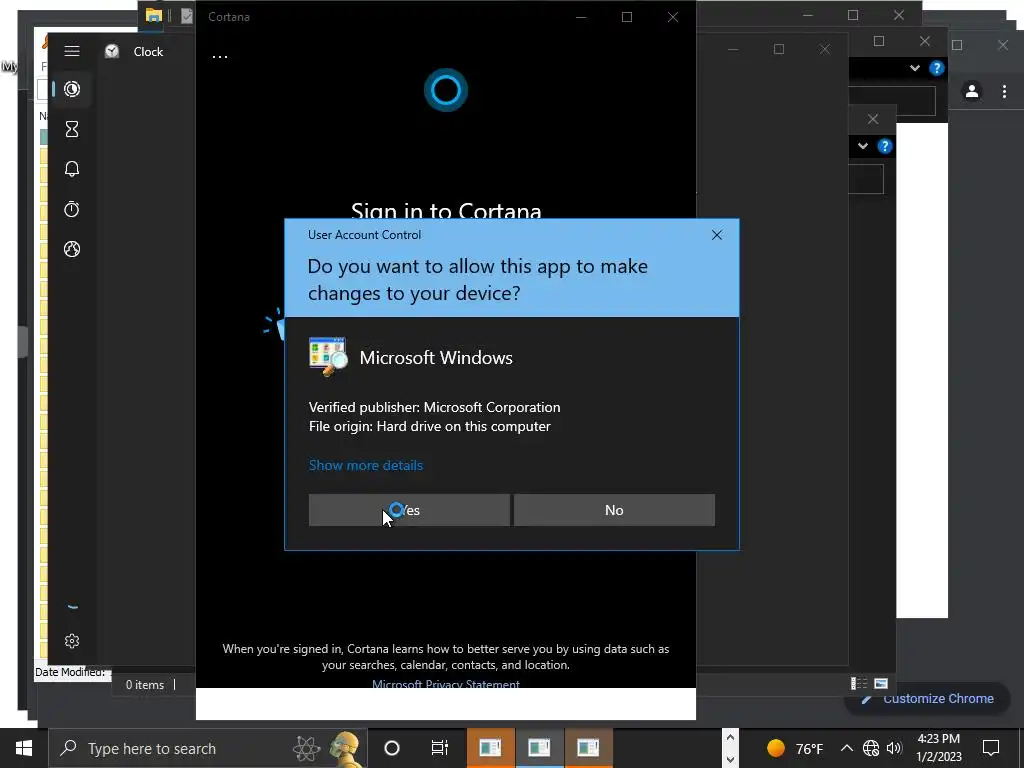Click Show more details in UAC dialog

pyautogui.click(x=366, y=465)
